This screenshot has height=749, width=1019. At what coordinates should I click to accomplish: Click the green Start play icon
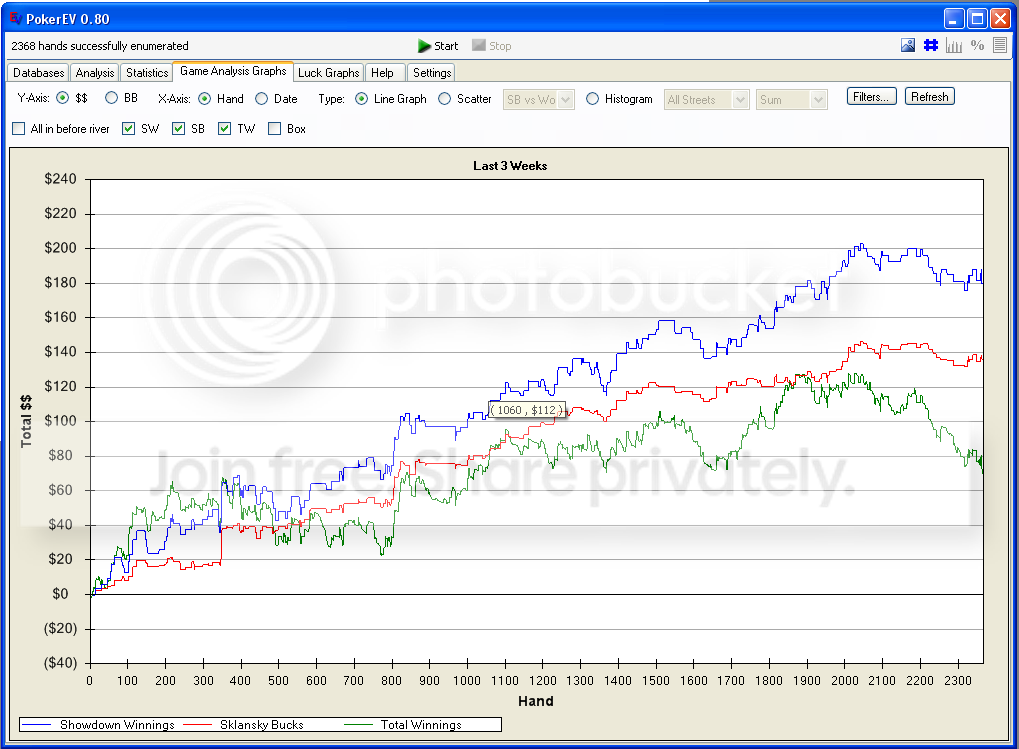coord(424,46)
